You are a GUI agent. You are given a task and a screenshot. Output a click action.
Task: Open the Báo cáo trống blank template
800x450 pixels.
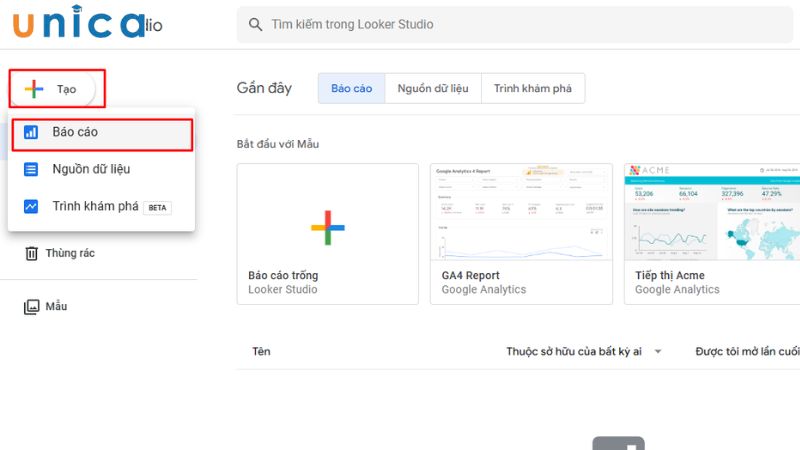[x=328, y=234]
